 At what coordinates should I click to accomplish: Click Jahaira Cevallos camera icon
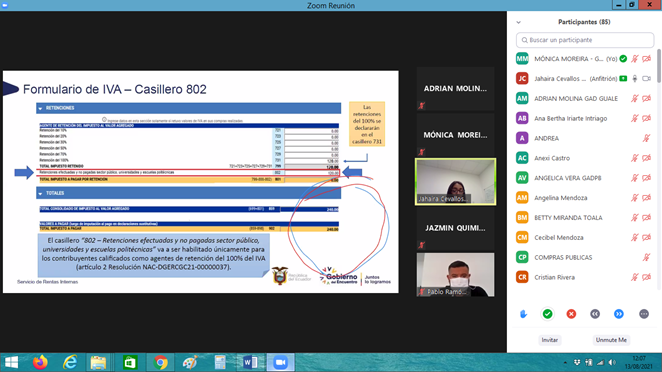point(646,79)
